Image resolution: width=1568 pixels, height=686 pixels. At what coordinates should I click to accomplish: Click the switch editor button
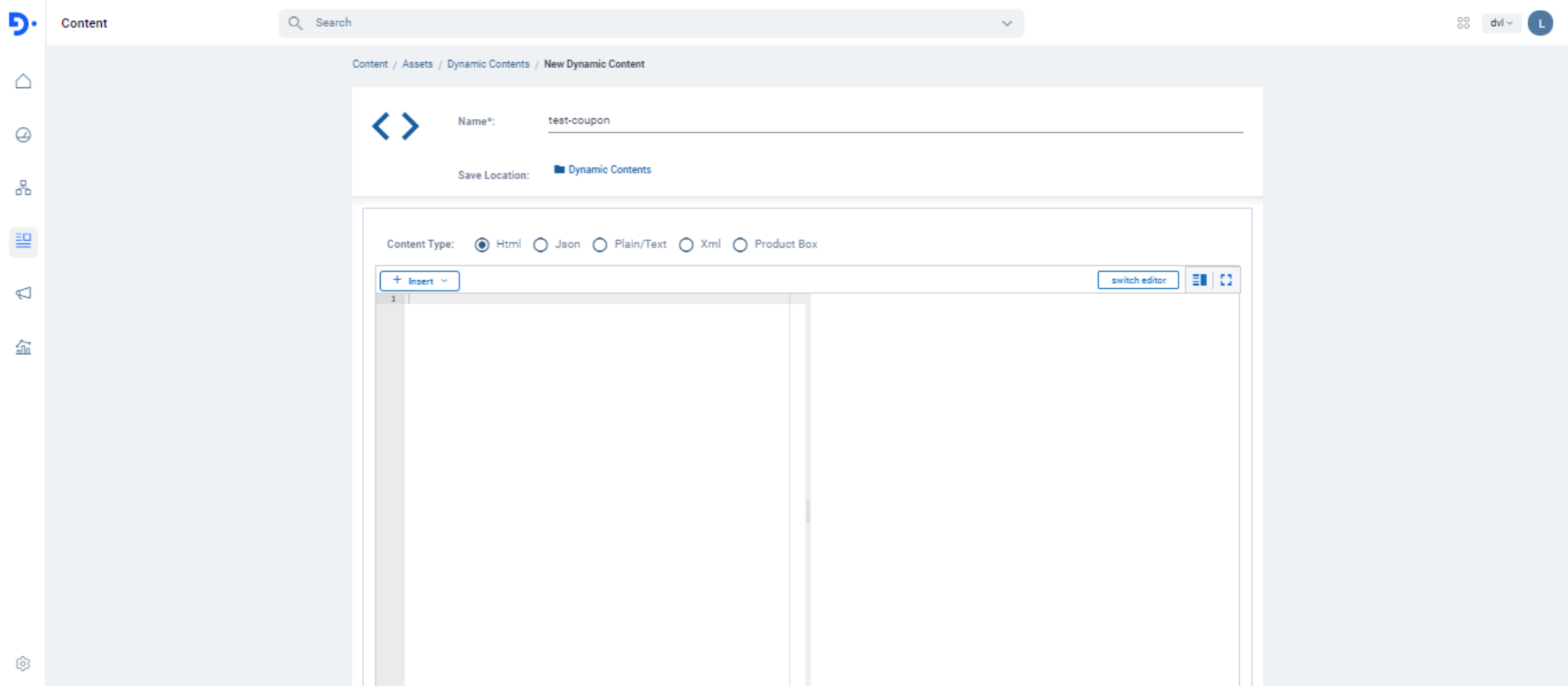coord(1138,280)
